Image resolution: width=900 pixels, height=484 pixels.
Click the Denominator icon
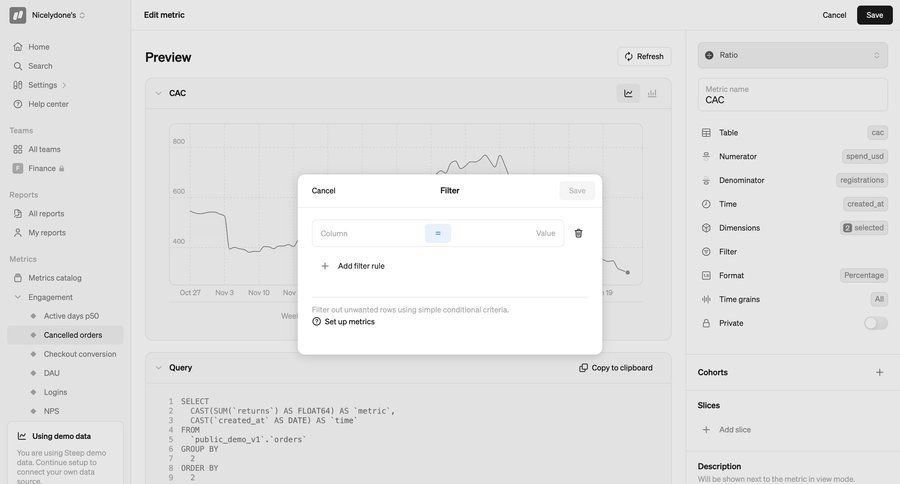click(x=706, y=180)
